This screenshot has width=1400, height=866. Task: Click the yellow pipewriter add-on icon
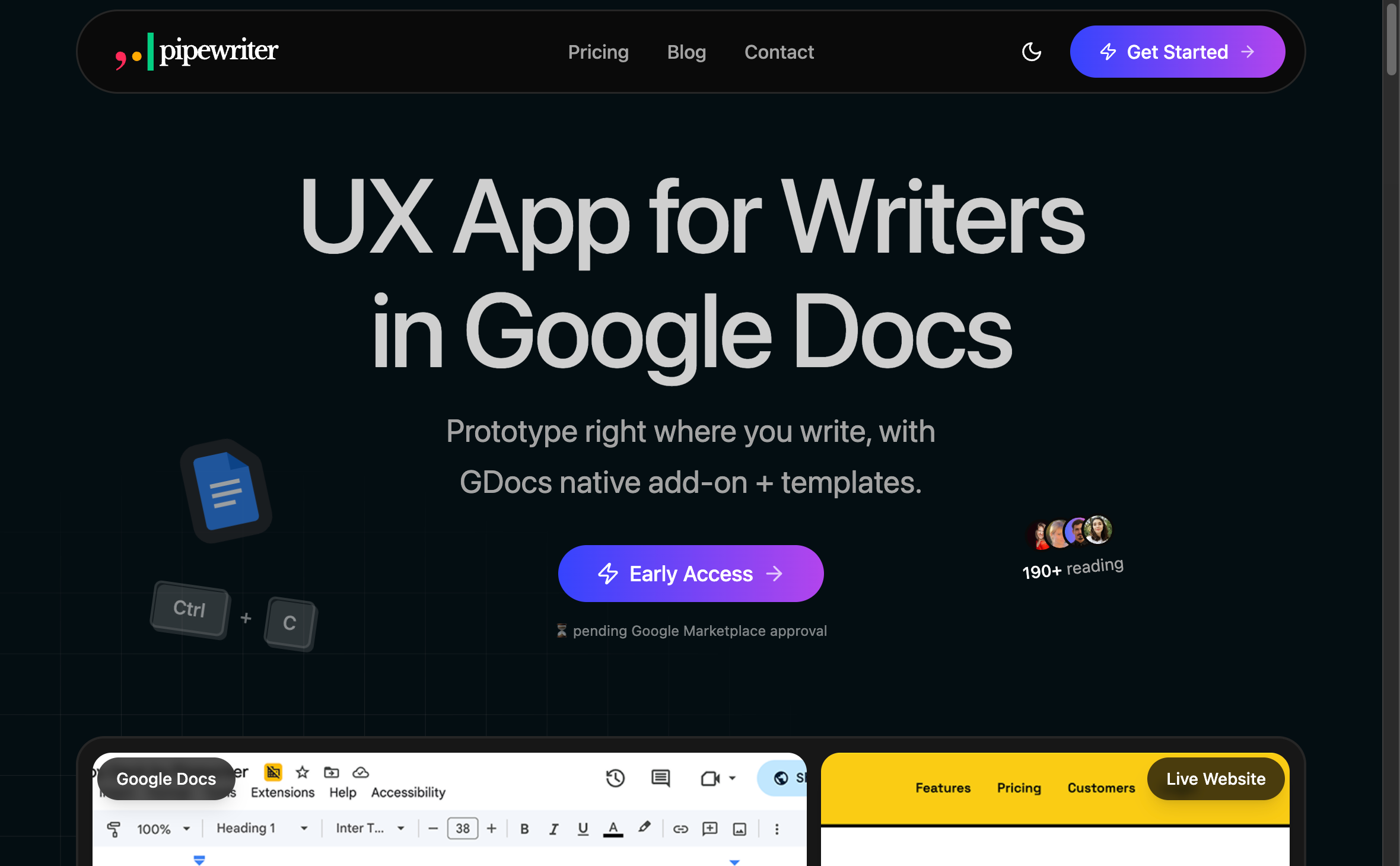(273, 772)
